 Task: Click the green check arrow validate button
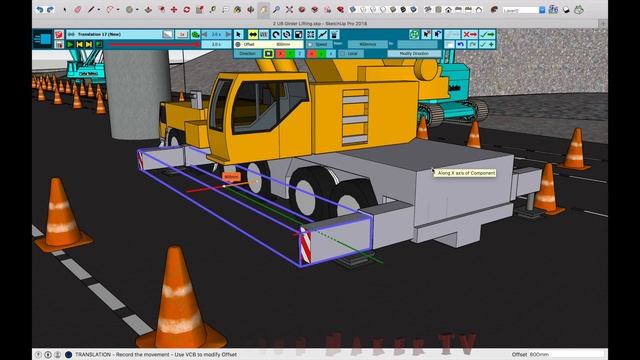tap(487, 35)
